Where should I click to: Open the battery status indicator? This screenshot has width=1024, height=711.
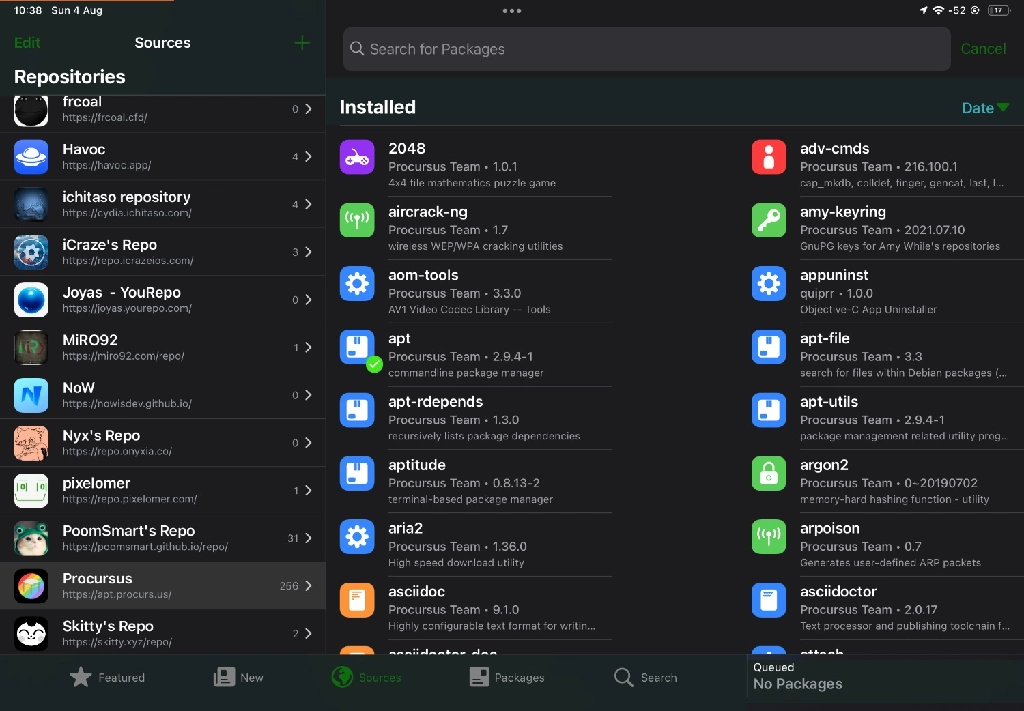click(x=999, y=10)
